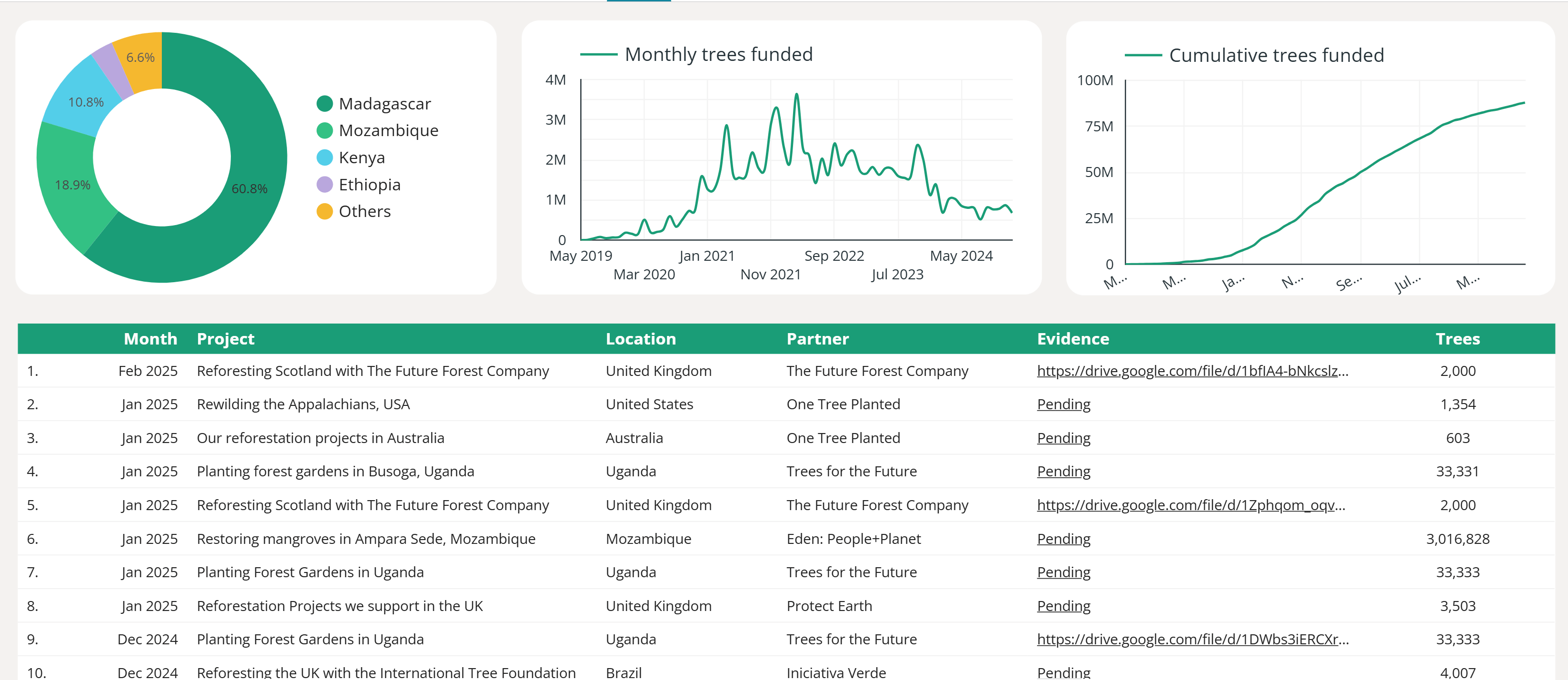Sort table by Evidence column header
This screenshot has width=1568, height=680.
pyautogui.click(x=1072, y=339)
